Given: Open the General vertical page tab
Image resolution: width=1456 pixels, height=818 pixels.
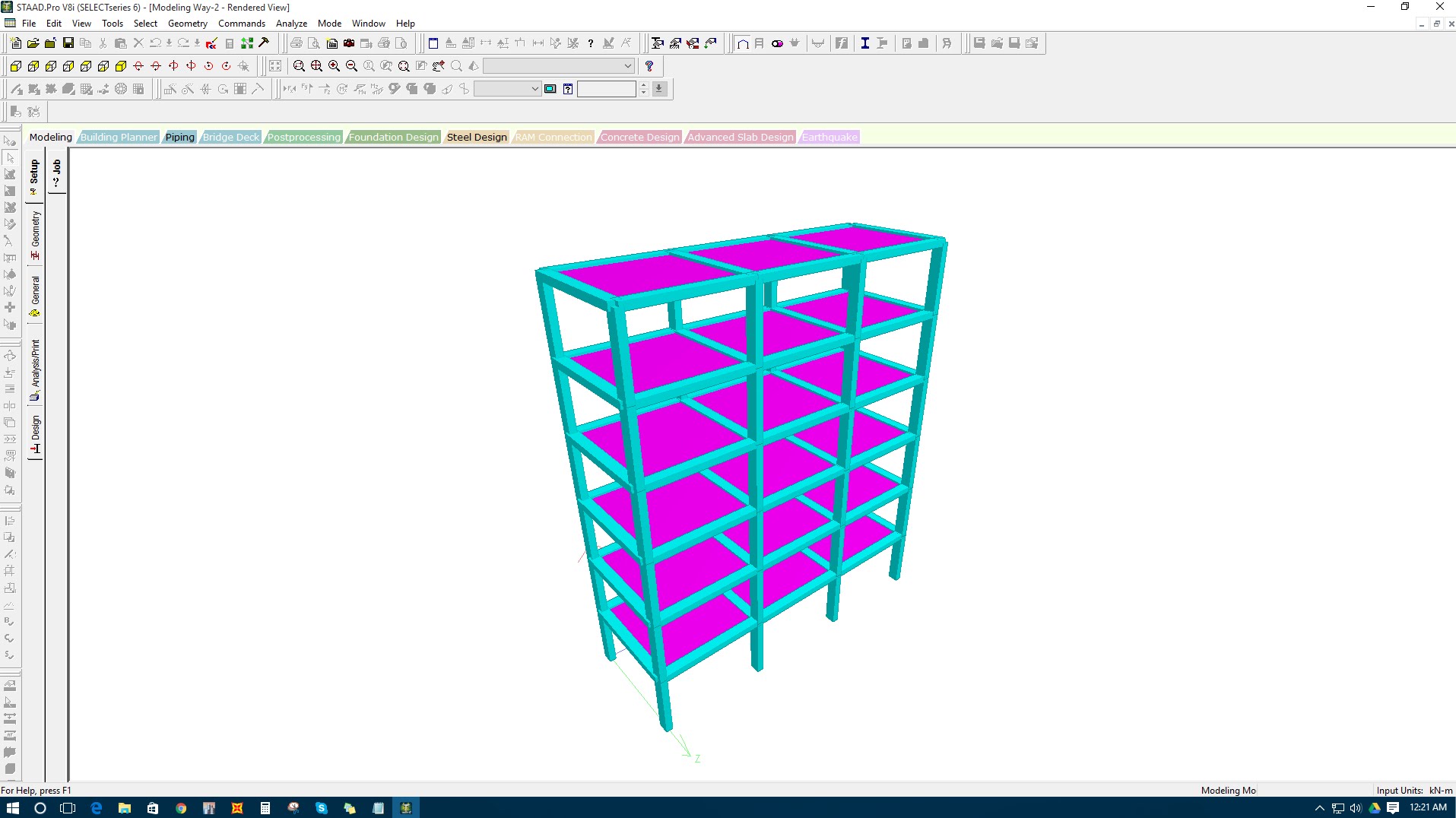Looking at the screenshot, I should click(35, 296).
